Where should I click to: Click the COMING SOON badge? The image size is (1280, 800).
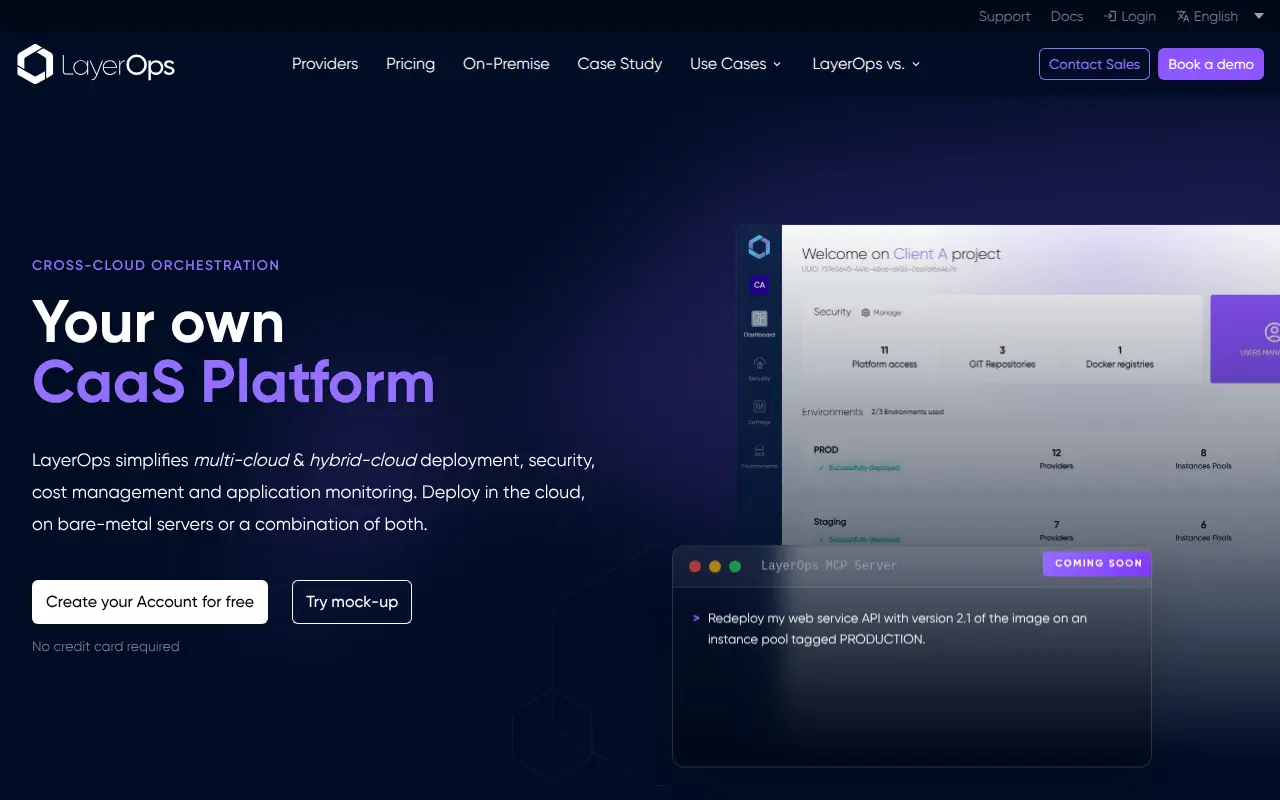1098,563
